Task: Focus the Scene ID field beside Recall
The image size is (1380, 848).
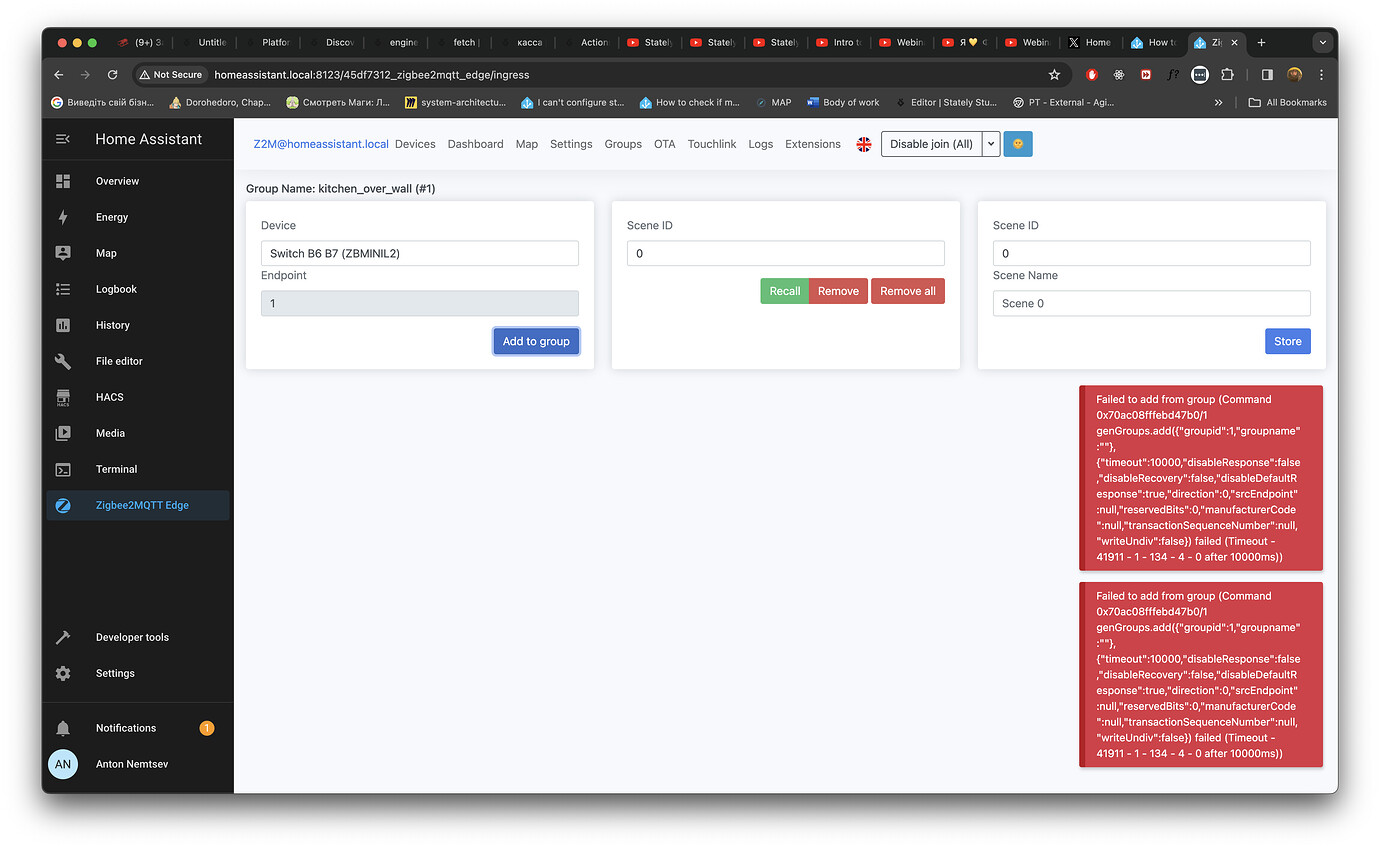Action: point(786,253)
